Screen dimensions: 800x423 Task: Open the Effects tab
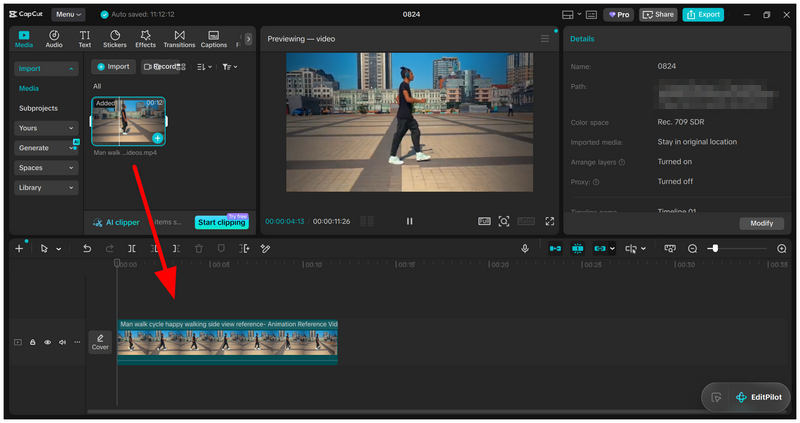[x=145, y=39]
